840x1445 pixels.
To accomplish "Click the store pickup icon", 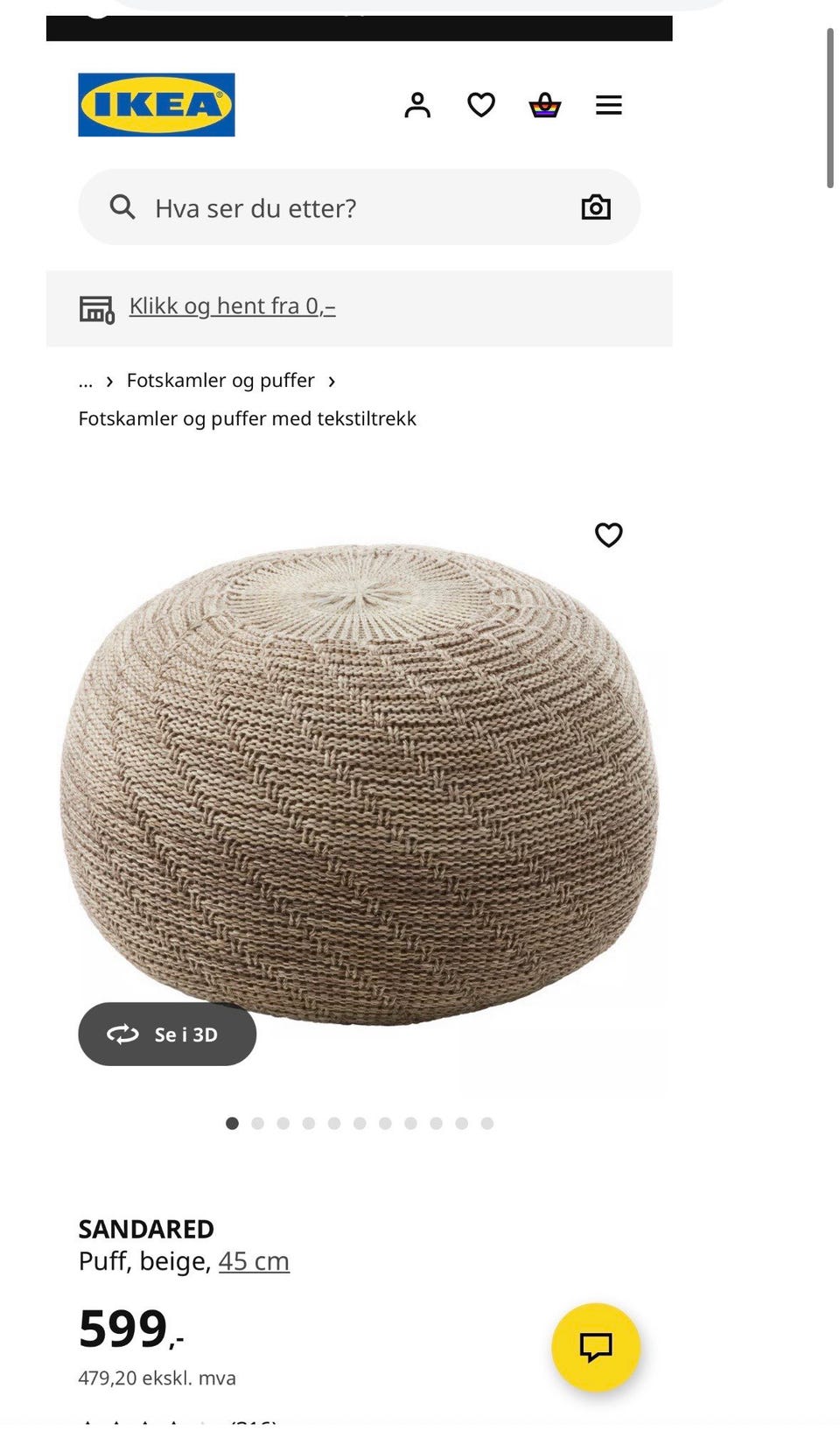I will [x=97, y=309].
